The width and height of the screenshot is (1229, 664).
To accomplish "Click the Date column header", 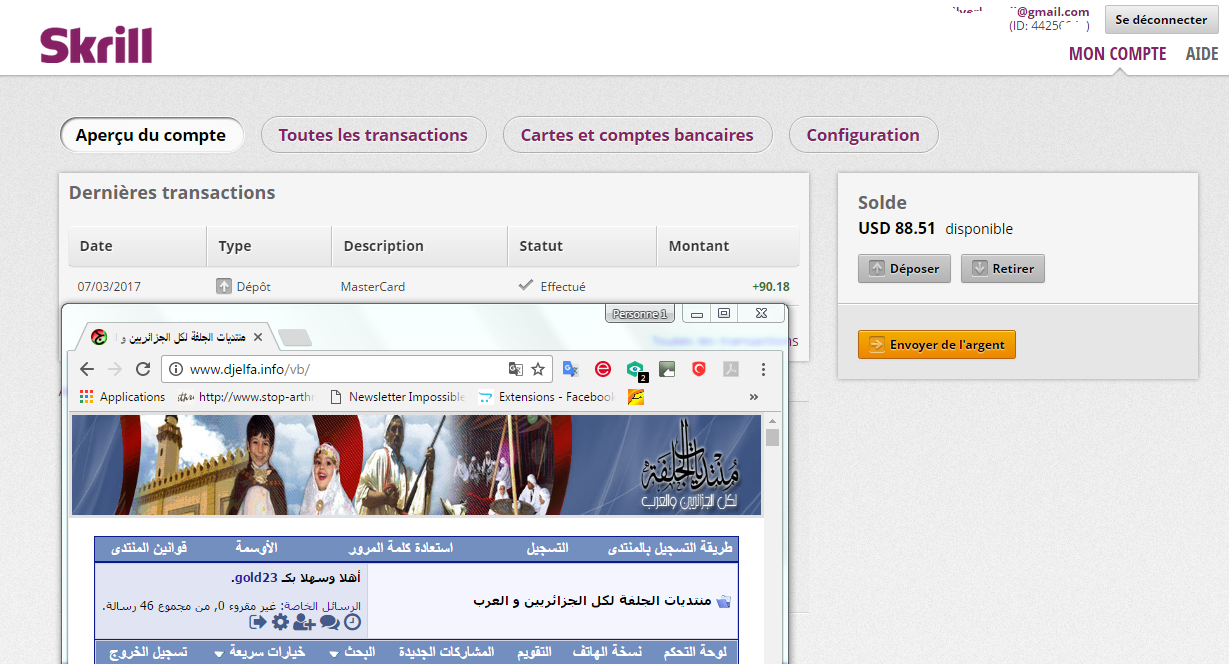I will pos(137,246).
